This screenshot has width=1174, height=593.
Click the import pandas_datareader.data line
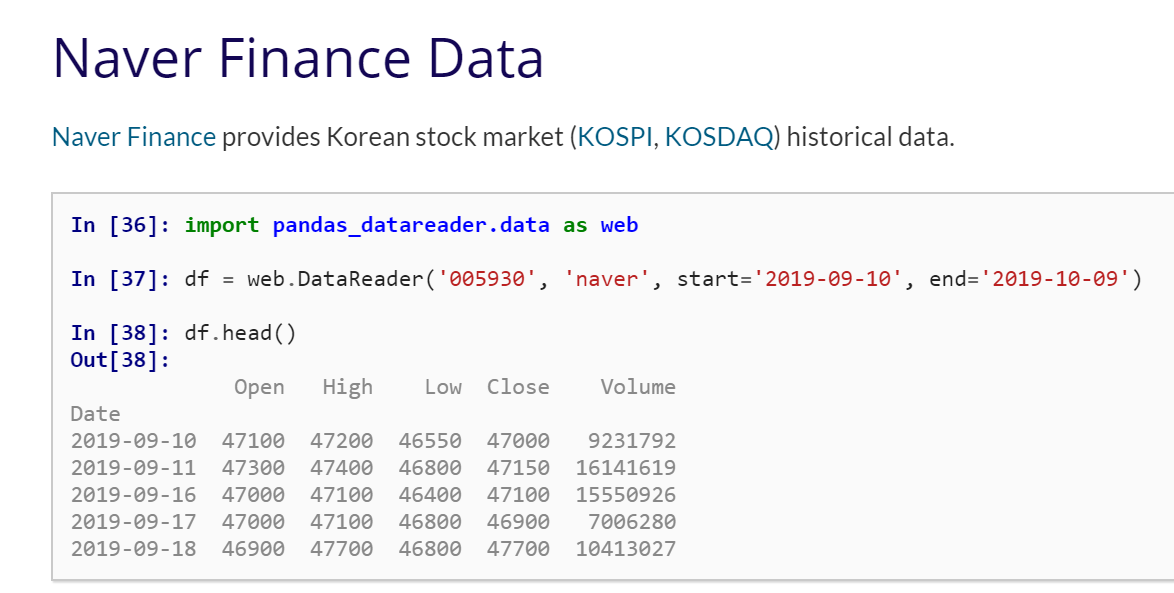(411, 225)
